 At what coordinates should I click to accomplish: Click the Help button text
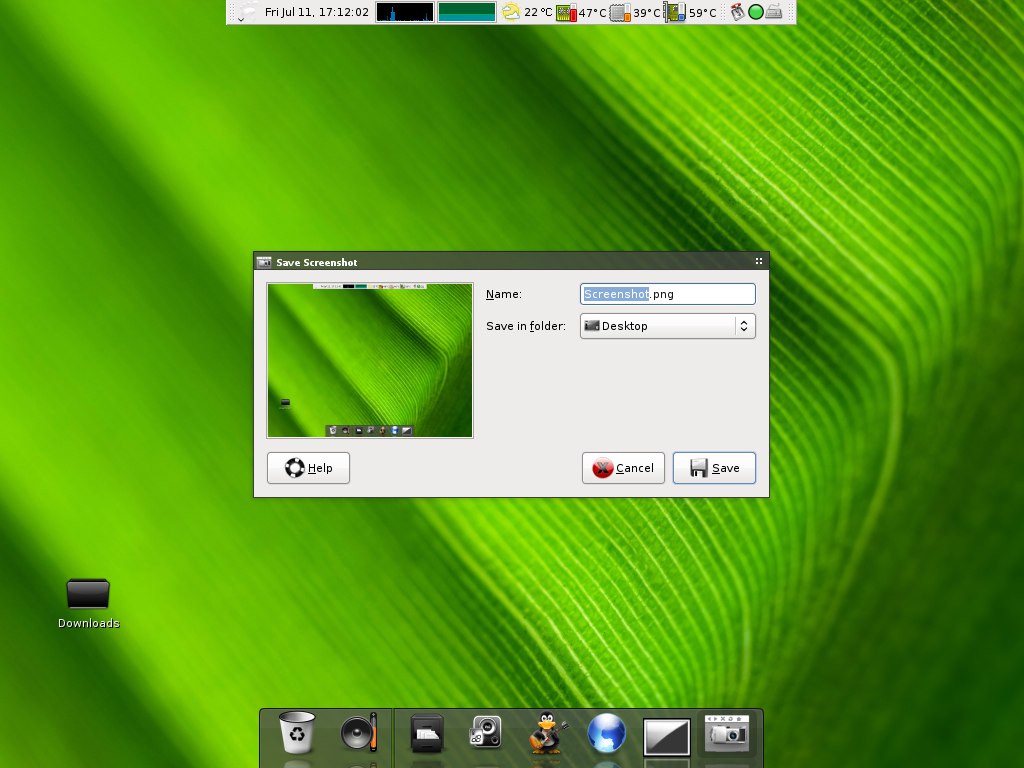click(320, 468)
